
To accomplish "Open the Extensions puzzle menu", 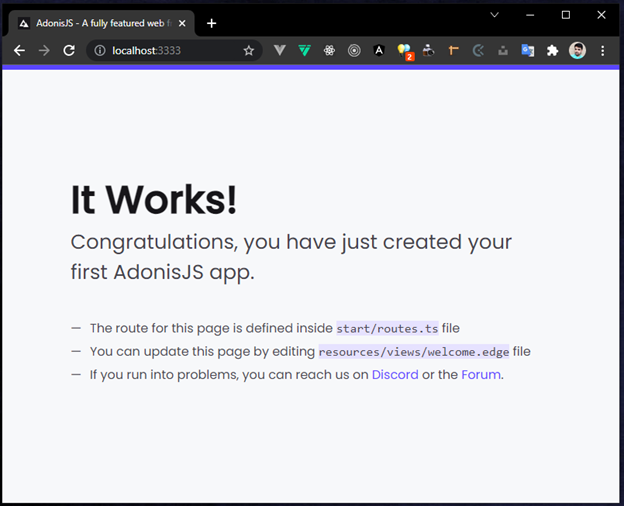I will click(552, 51).
